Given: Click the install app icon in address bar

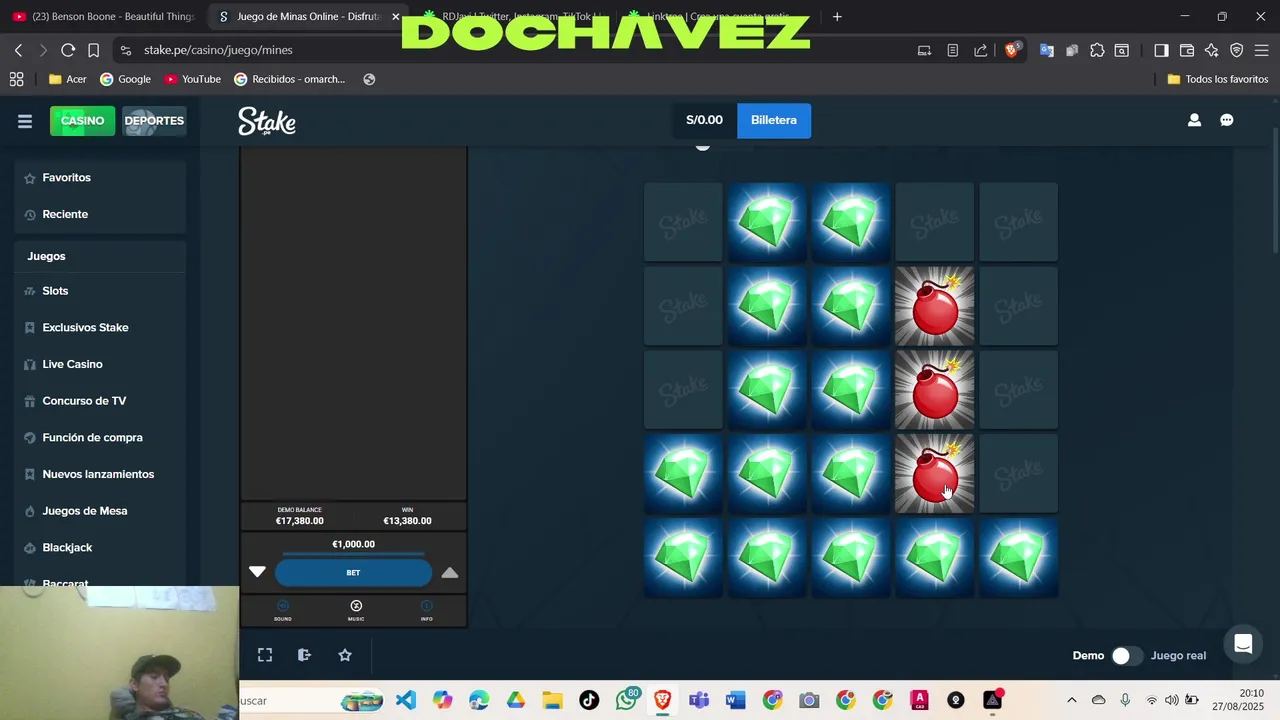Looking at the screenshot, I should pyautogui.click(x=924, y=50).
